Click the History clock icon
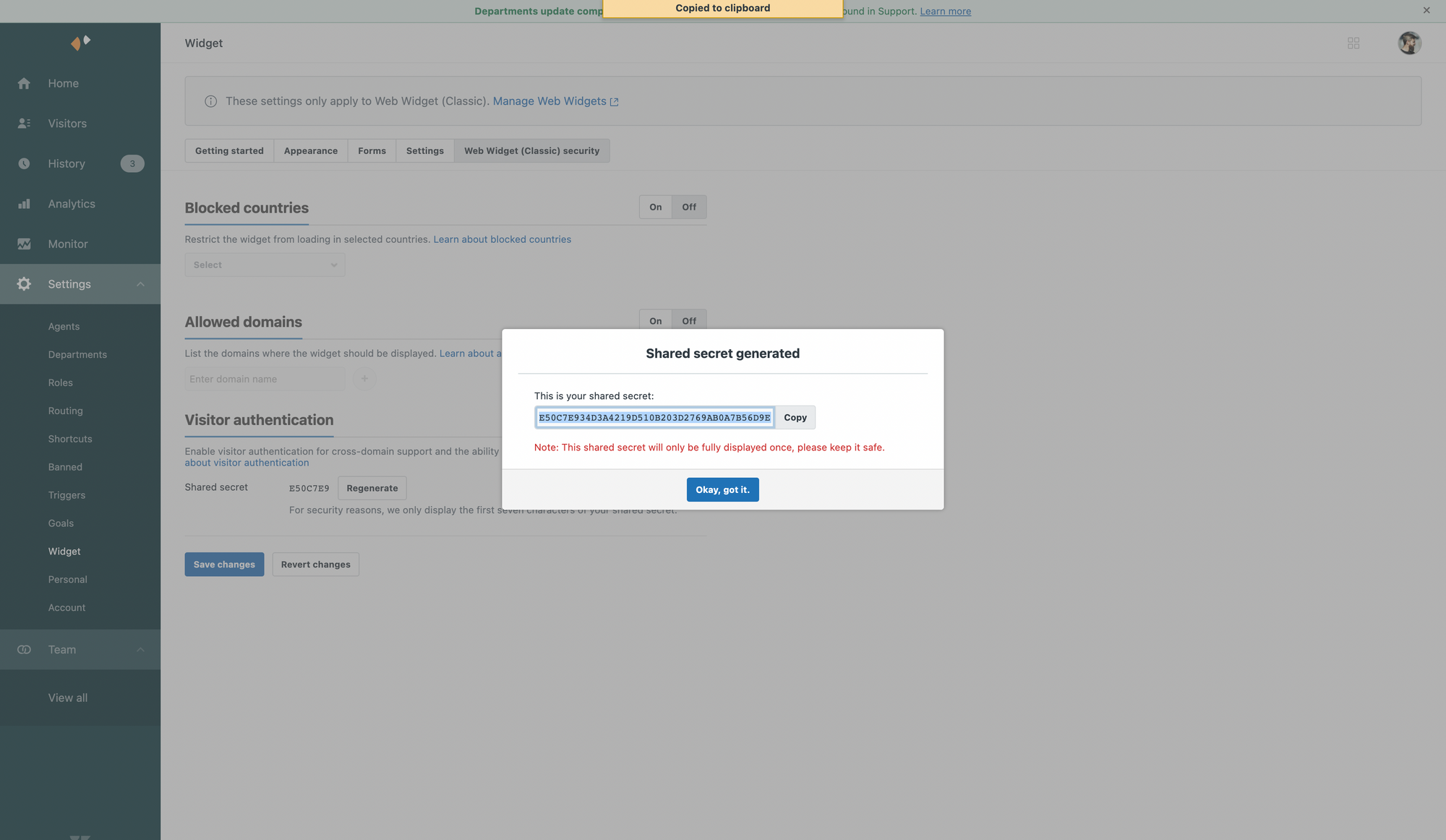The image size is (1446, 840). 24,163
